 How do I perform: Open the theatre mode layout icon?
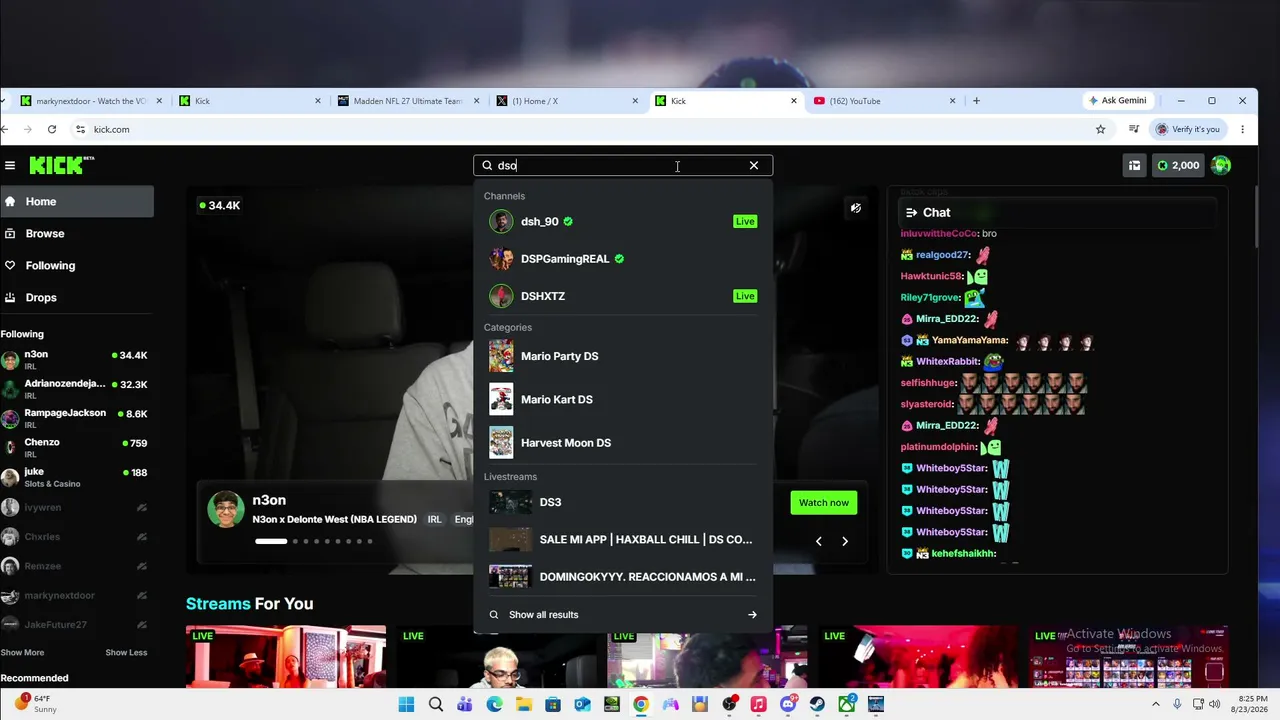[x=1134, y=166]
